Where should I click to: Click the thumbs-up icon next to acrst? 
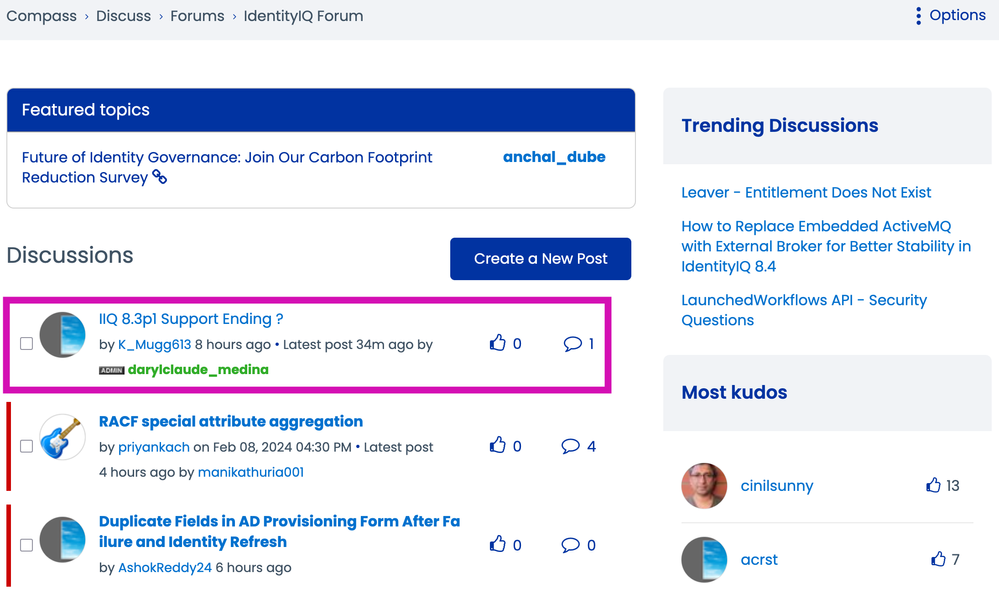[938, 559]
